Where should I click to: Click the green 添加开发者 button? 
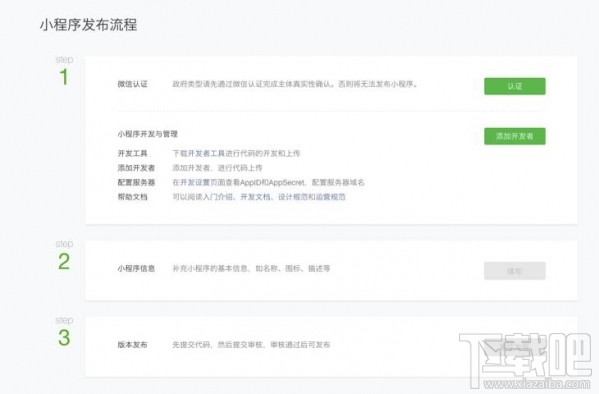[515, 136]
